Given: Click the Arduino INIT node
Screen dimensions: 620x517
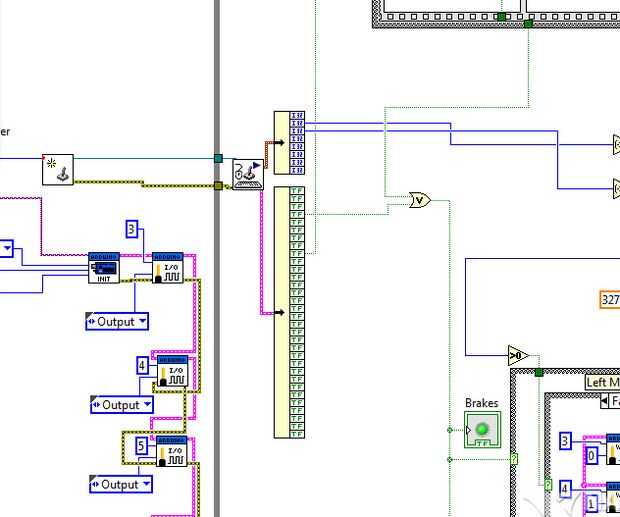Looking at the screenshot, I should coord(104,268).
